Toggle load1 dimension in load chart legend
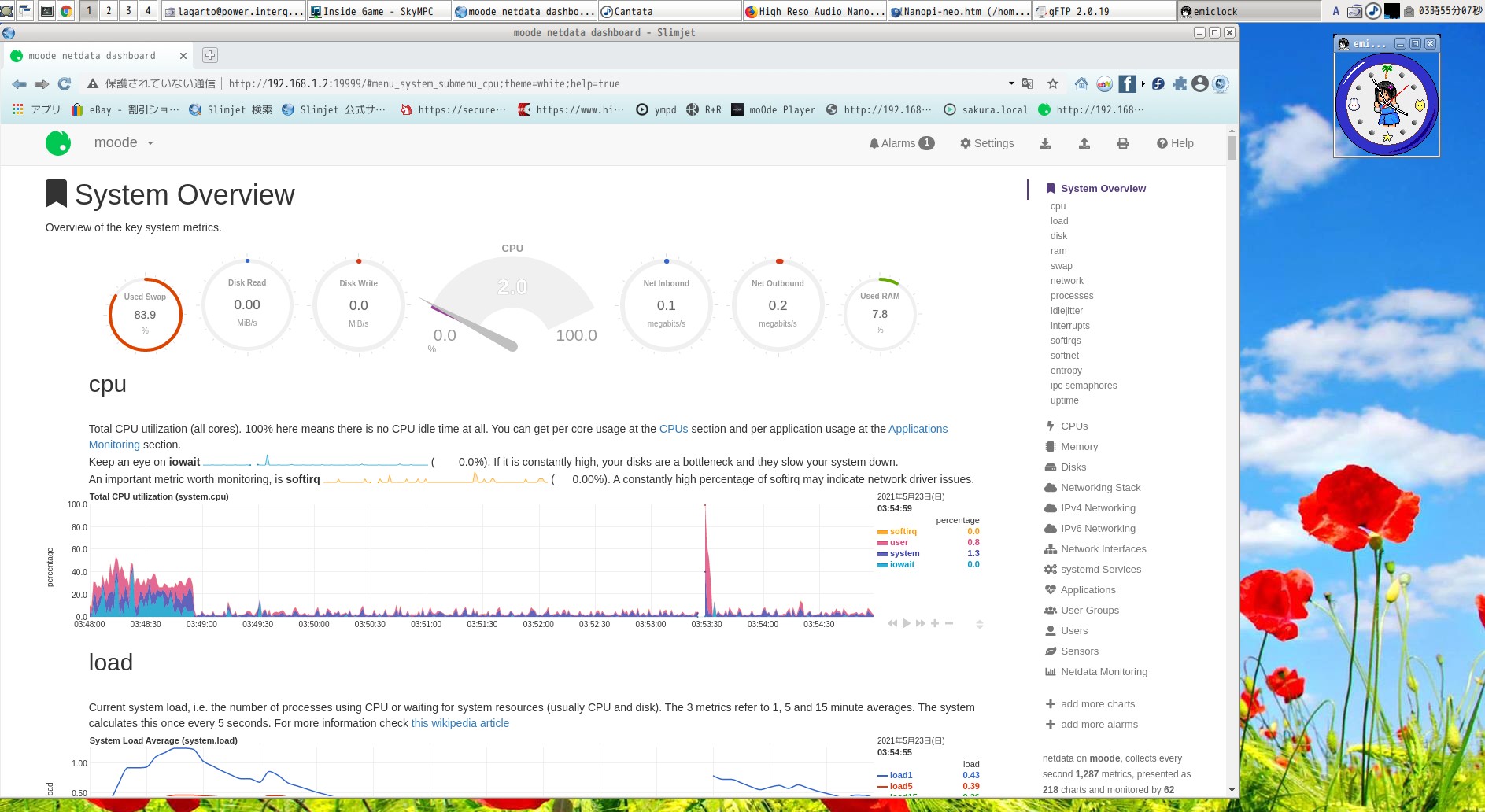Screen dimensions: 1485x812 [900, 775]
